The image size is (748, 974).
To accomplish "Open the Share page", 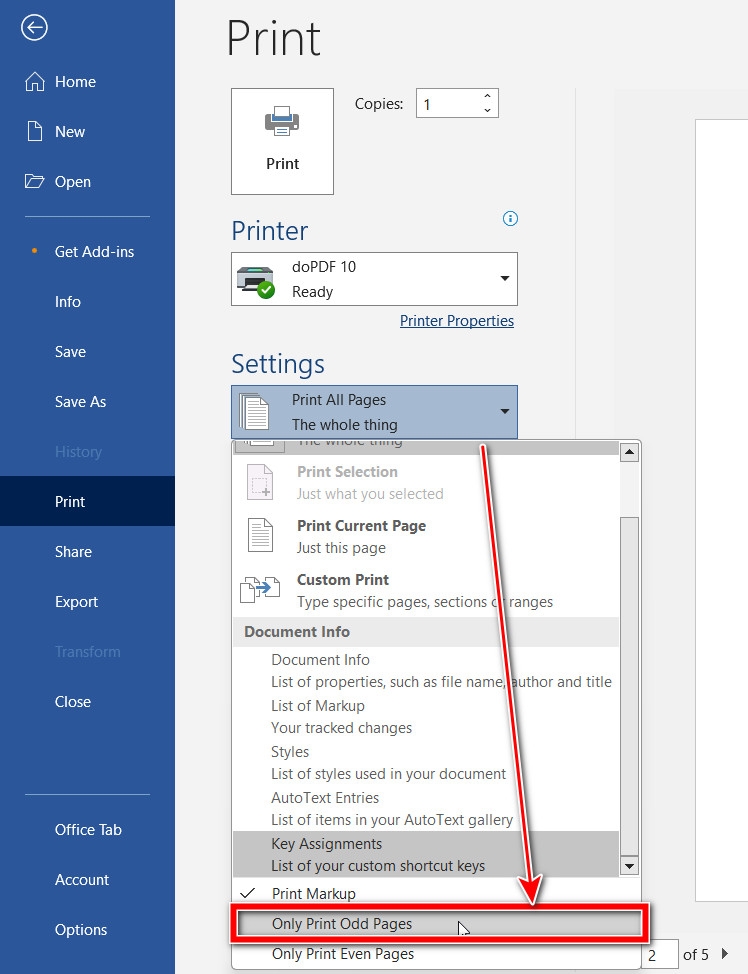I will point(87,552).
